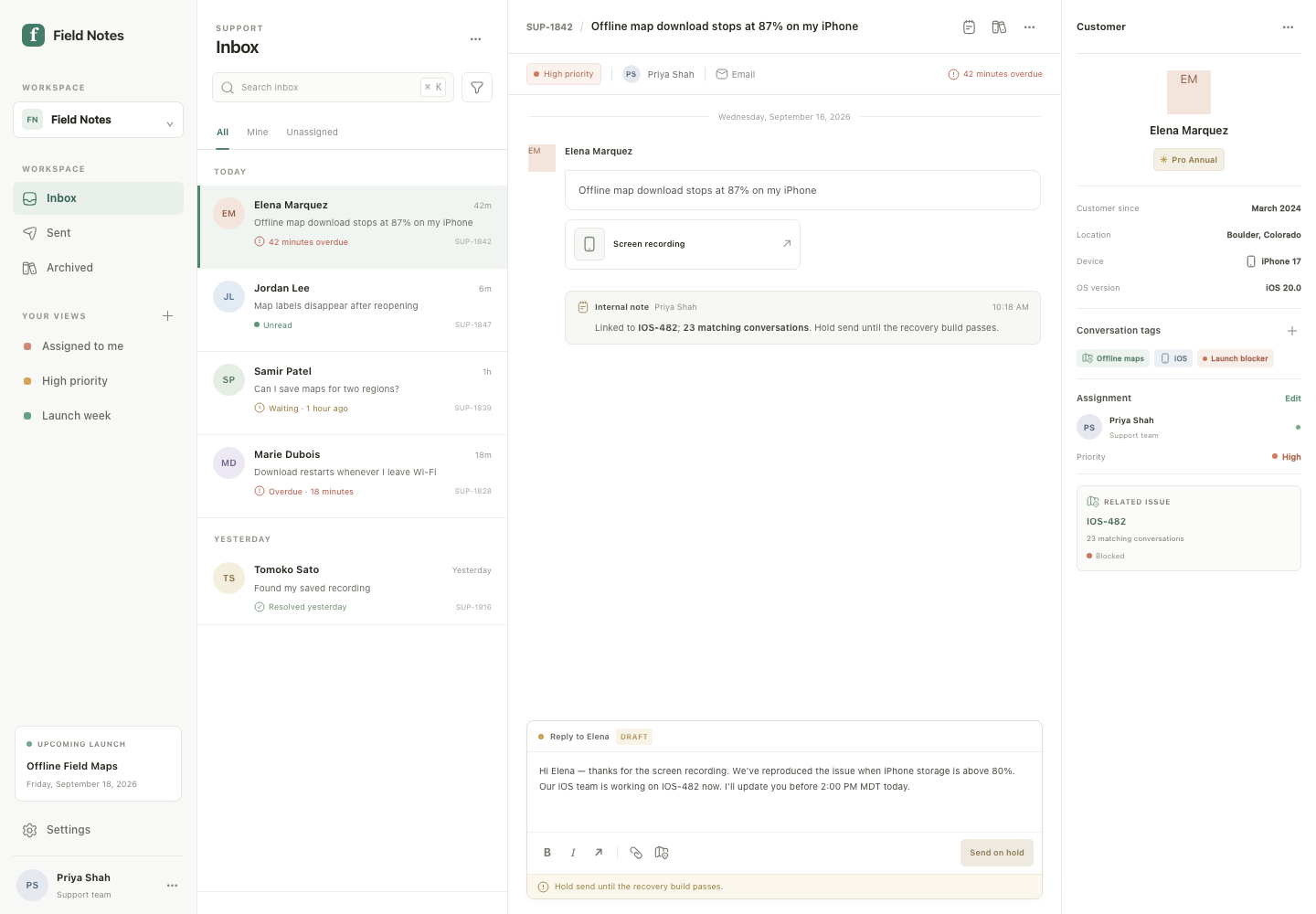Click the map-book icon in conversation header

tap(999, 27)
